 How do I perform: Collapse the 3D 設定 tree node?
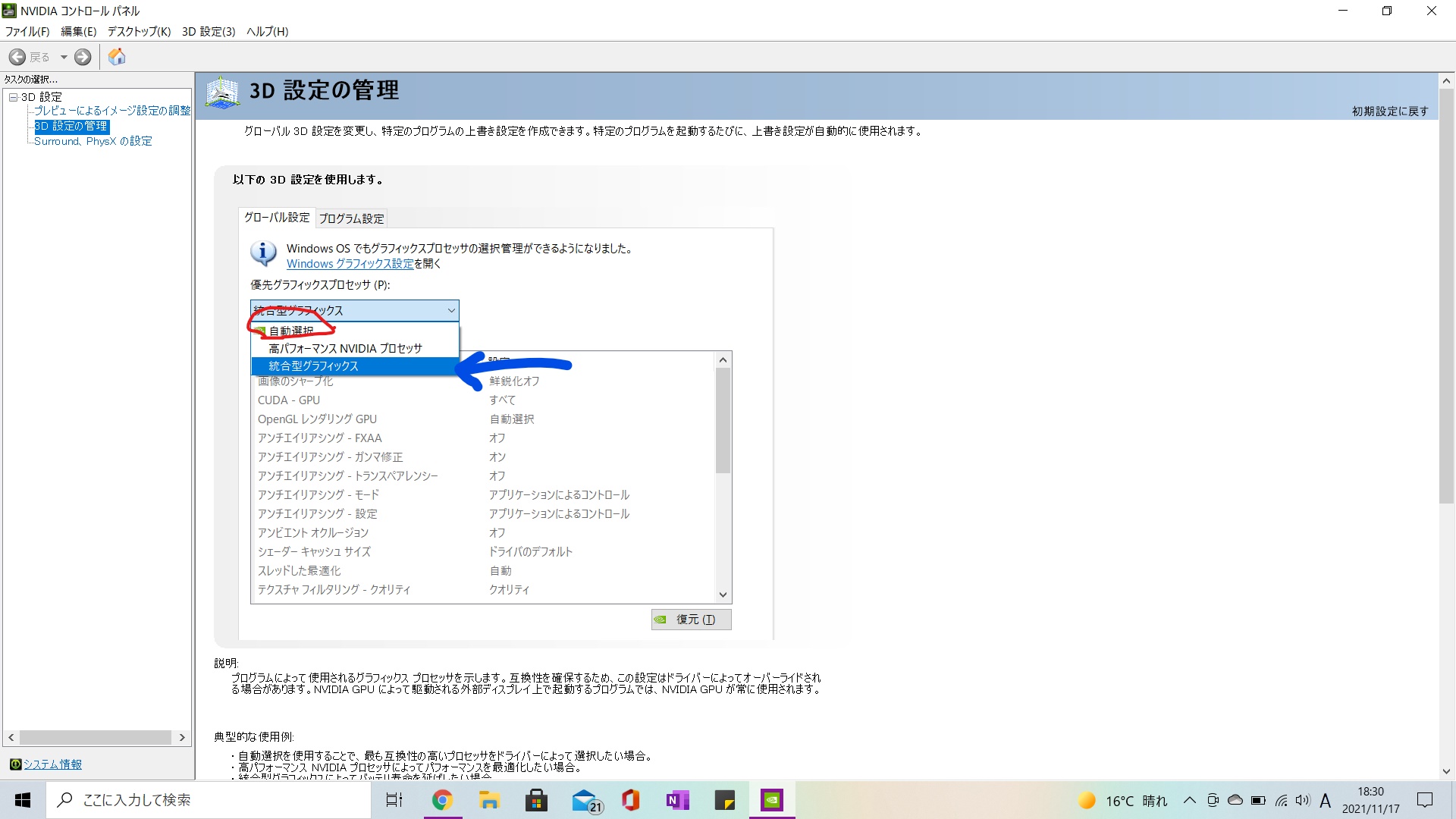pos(13,97)
